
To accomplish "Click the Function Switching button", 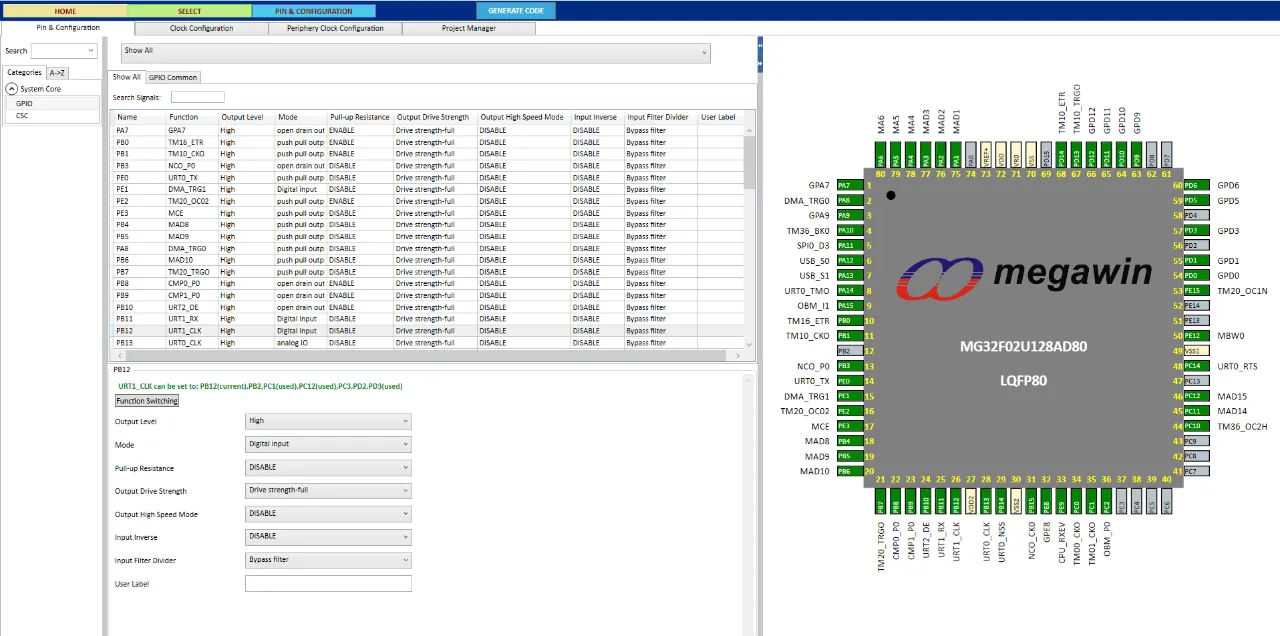I will (147, 401).
